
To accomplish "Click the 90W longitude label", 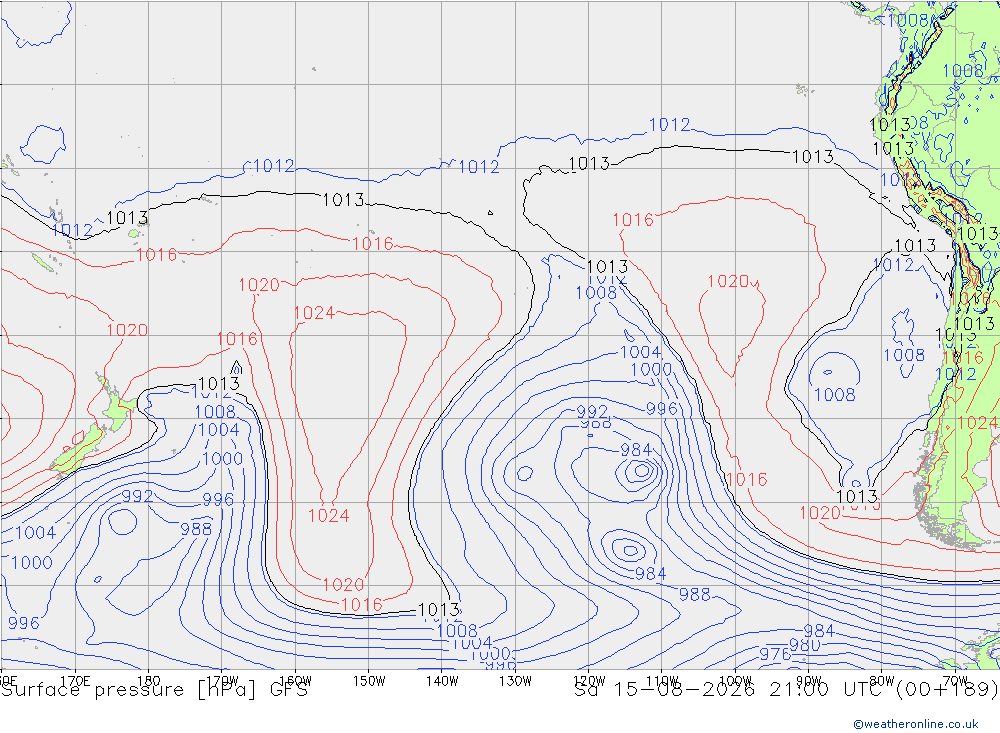I will (x=809, y=681).
